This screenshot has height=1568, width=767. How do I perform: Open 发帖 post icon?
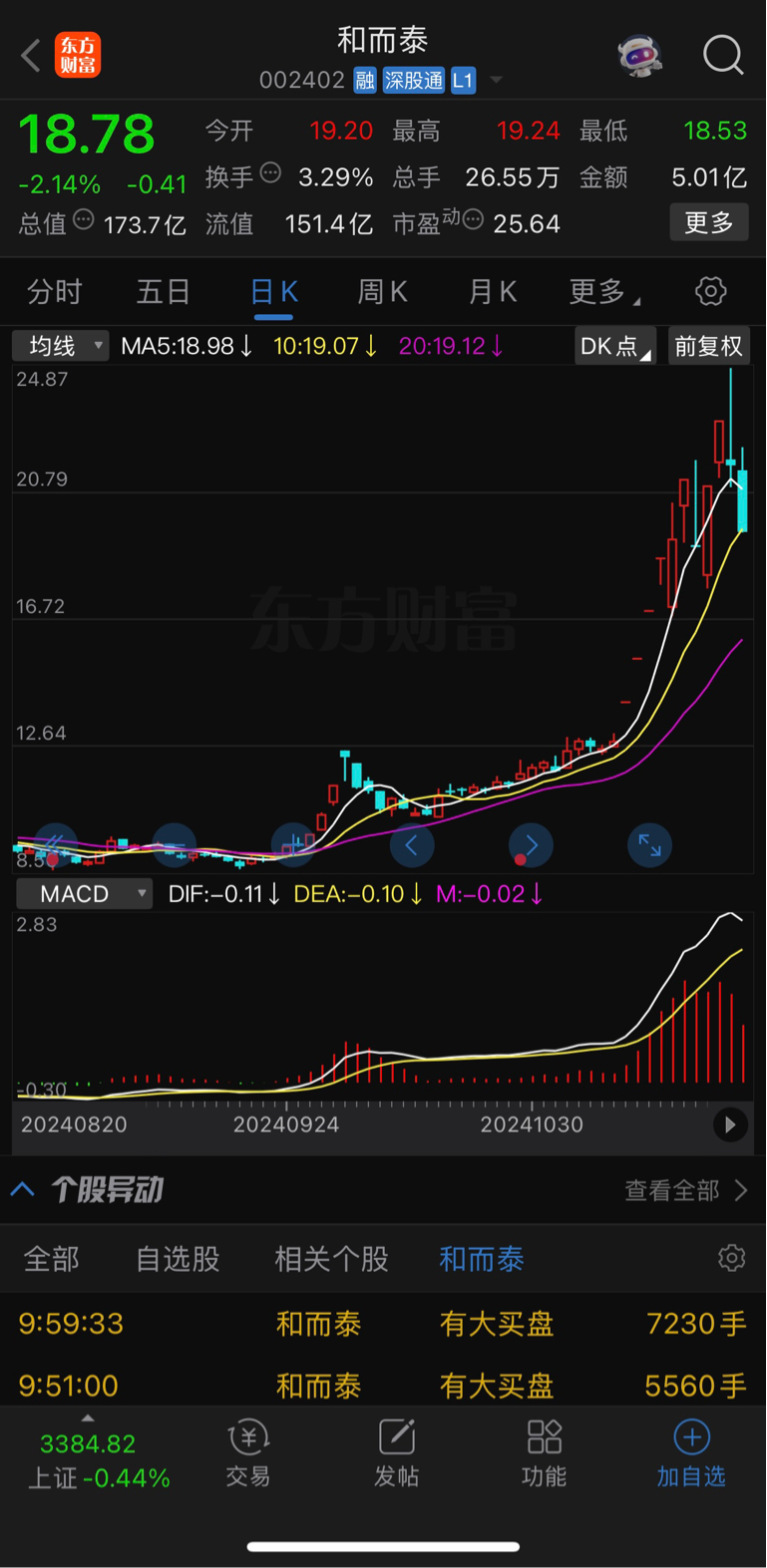click(x=397, y=1453)
